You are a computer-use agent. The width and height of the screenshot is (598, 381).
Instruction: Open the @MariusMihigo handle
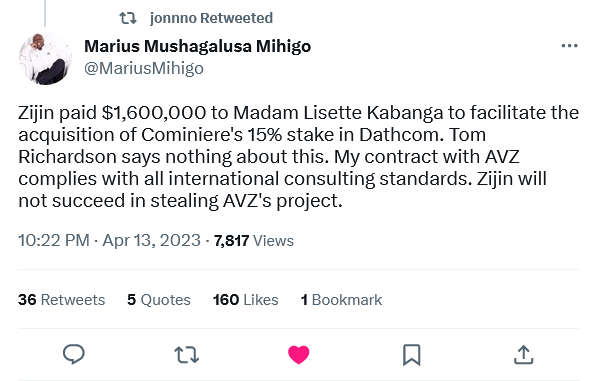pyautogui.click(x=144, y=69)
